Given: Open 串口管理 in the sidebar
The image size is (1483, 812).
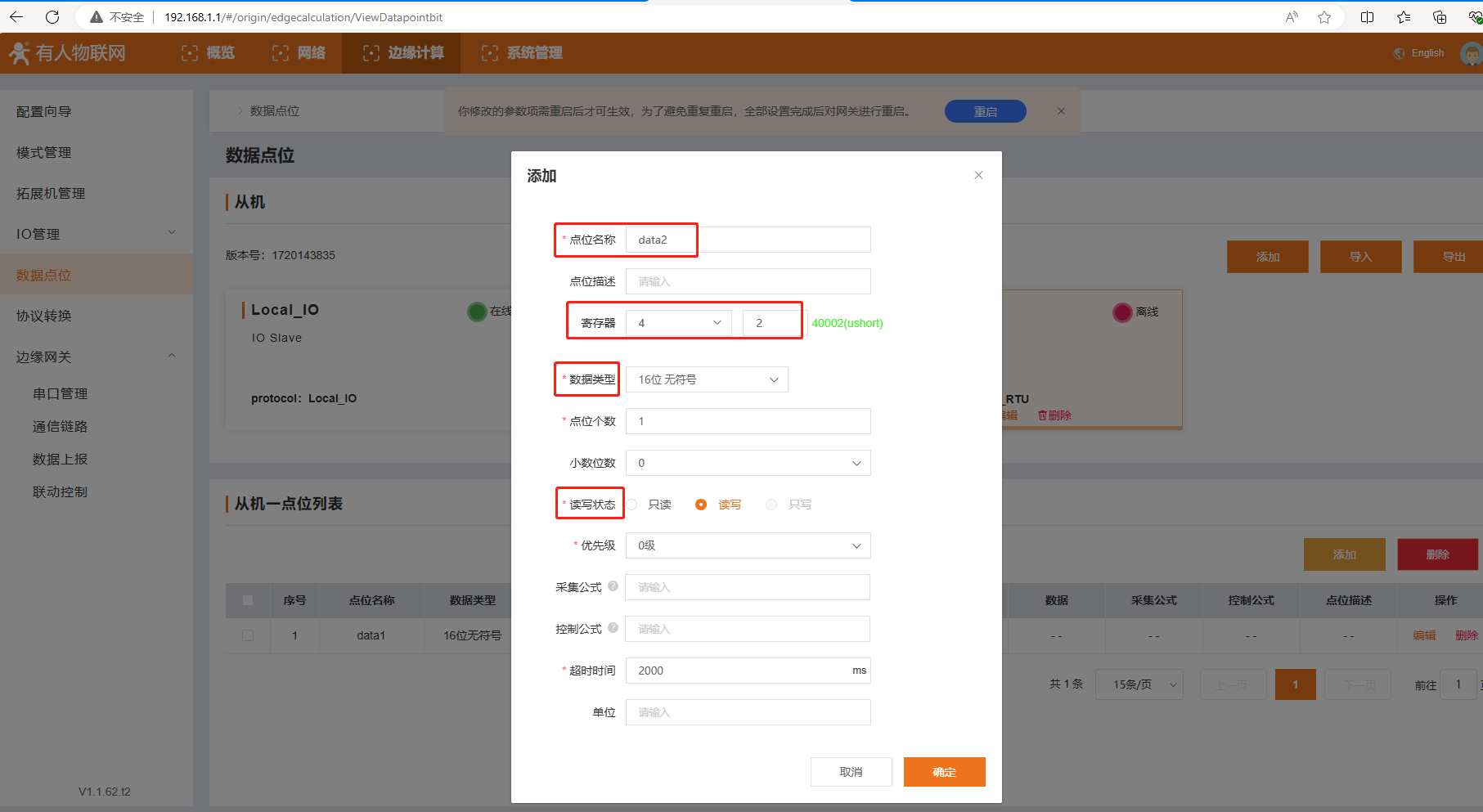Looking at the screenshot, I should [x=61, y=393].
